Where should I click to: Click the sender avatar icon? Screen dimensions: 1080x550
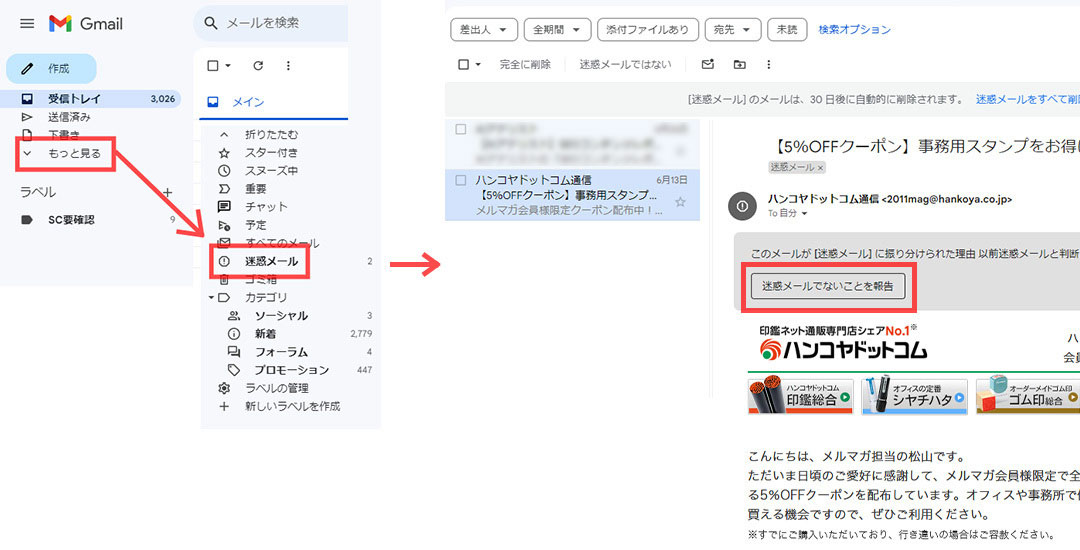[x=742, y=206]
